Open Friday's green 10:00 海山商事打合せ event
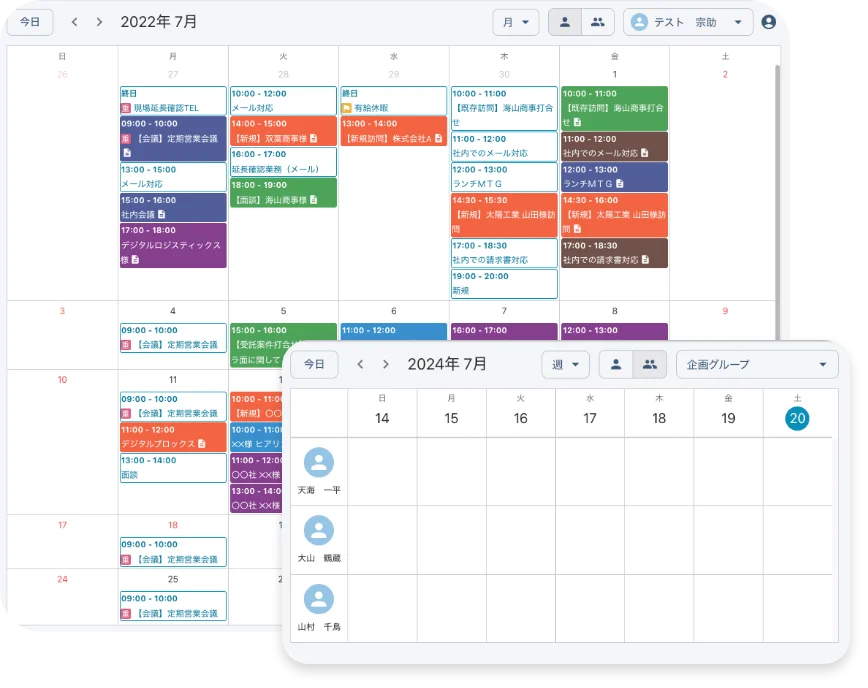The image size is (868, 688). coord(614,108)
